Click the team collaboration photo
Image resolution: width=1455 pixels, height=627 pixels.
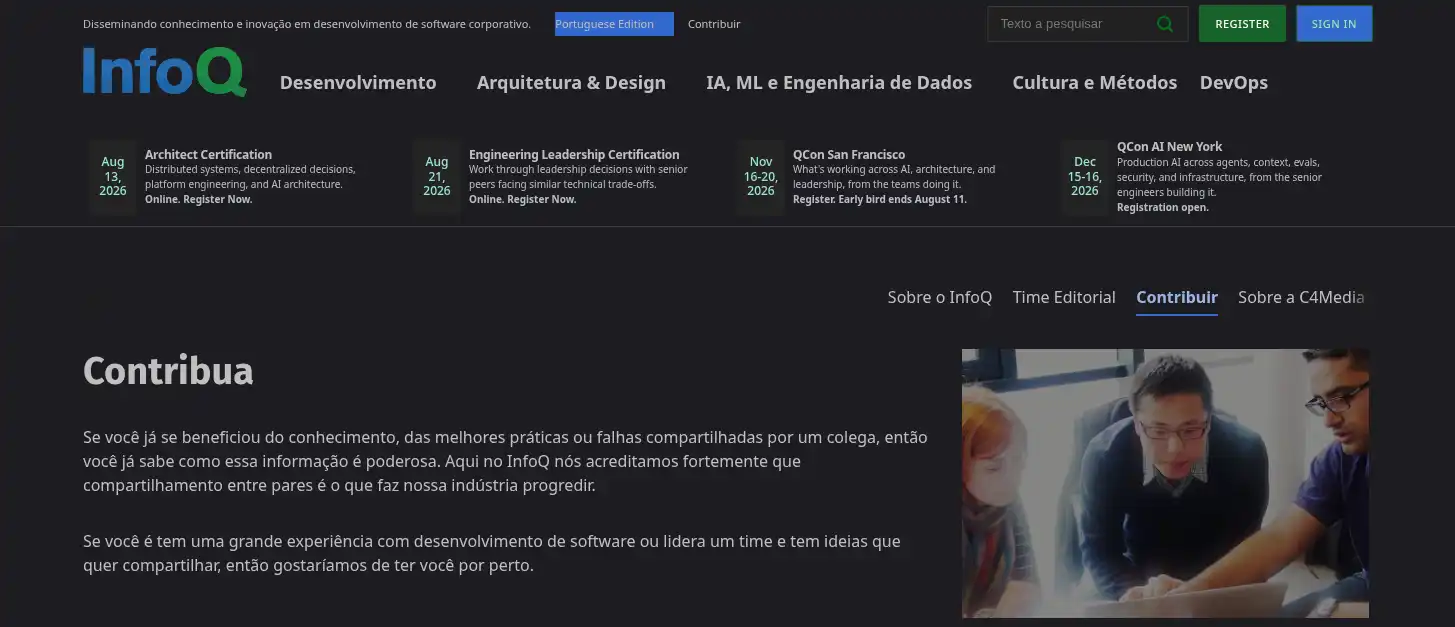tap(1165, 483)
